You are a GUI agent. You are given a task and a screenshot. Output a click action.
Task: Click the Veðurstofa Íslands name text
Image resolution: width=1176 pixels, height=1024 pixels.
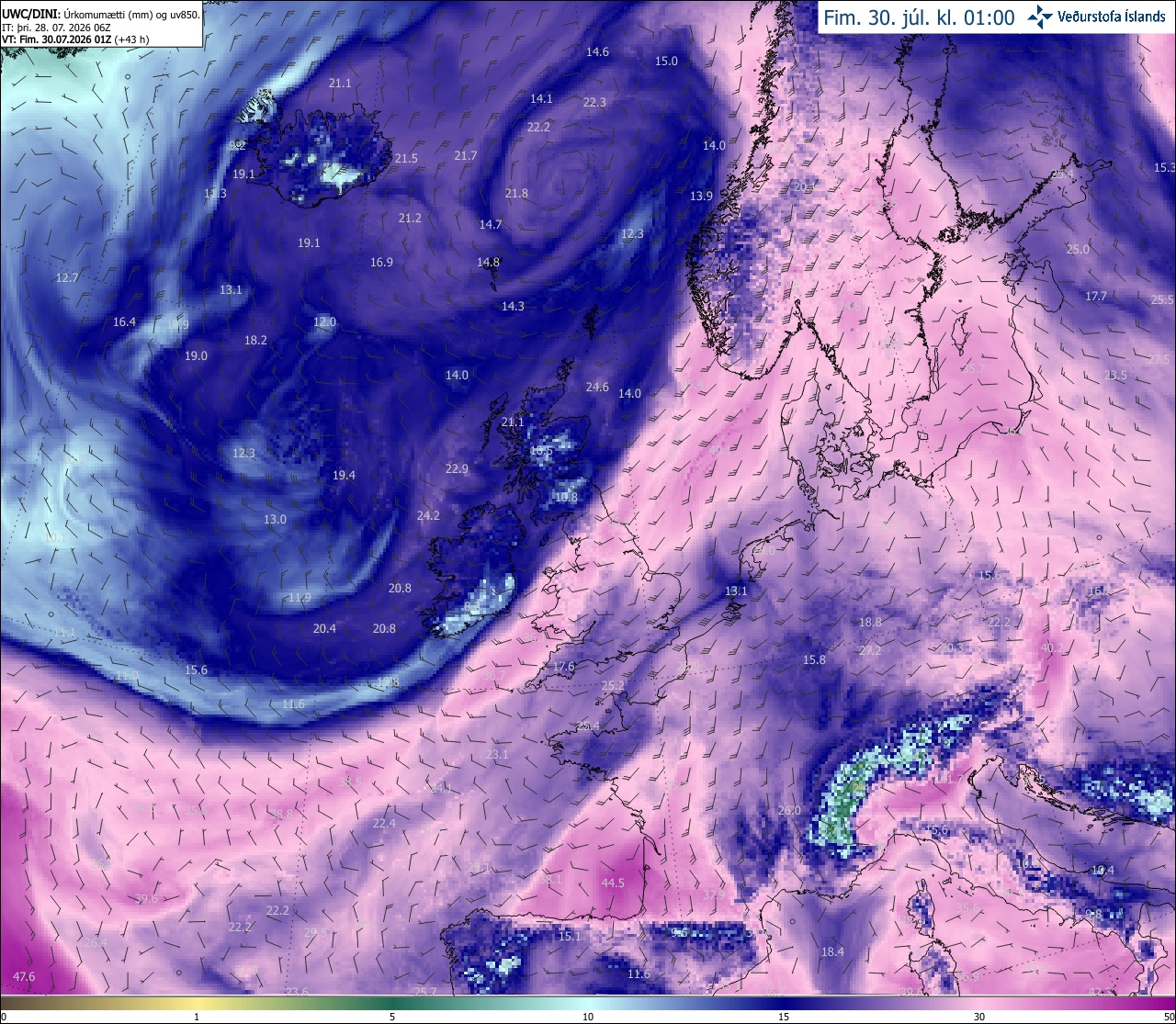tap(1112, 17)
